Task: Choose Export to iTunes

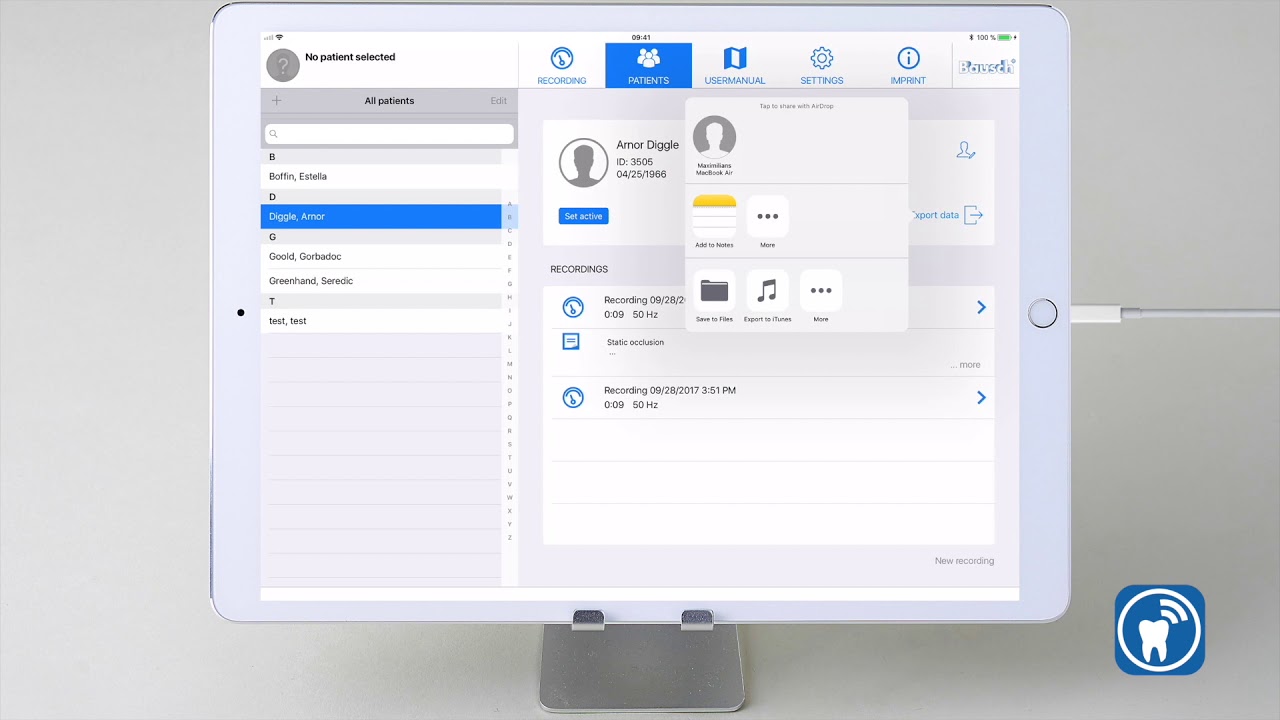Action: (x=767, y=296)
